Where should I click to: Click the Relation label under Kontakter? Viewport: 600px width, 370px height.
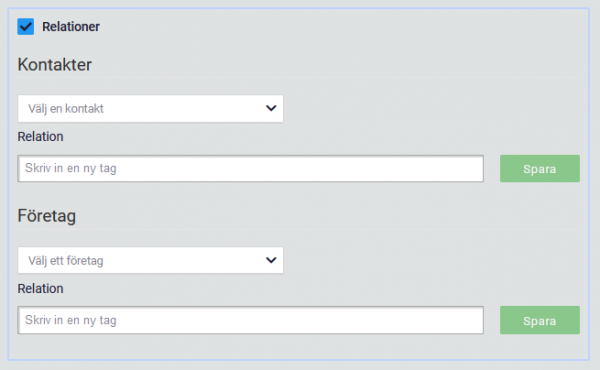(41, 137)
